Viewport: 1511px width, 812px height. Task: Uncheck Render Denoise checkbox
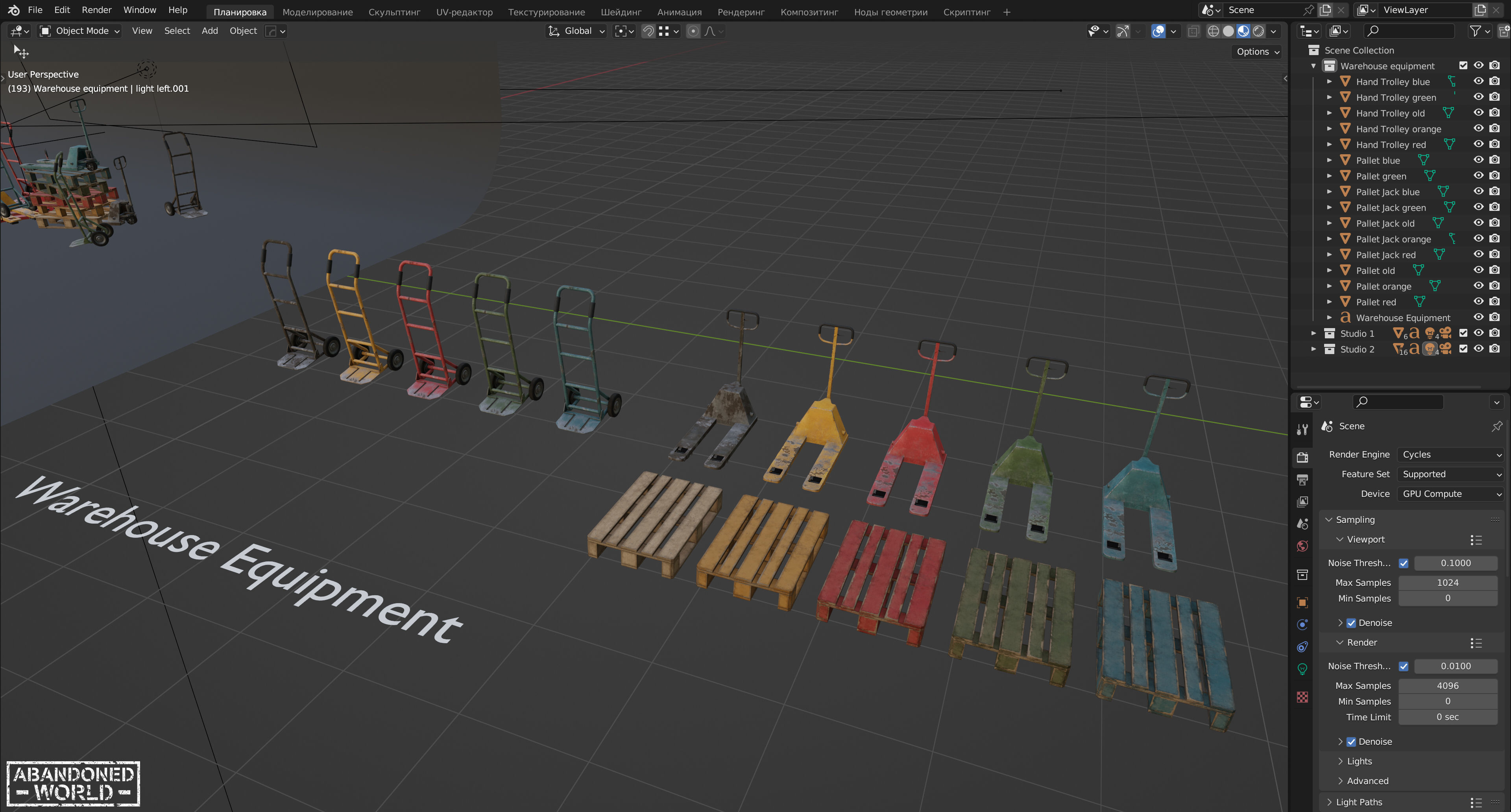pyautogui.click(x=1352, y=742)
